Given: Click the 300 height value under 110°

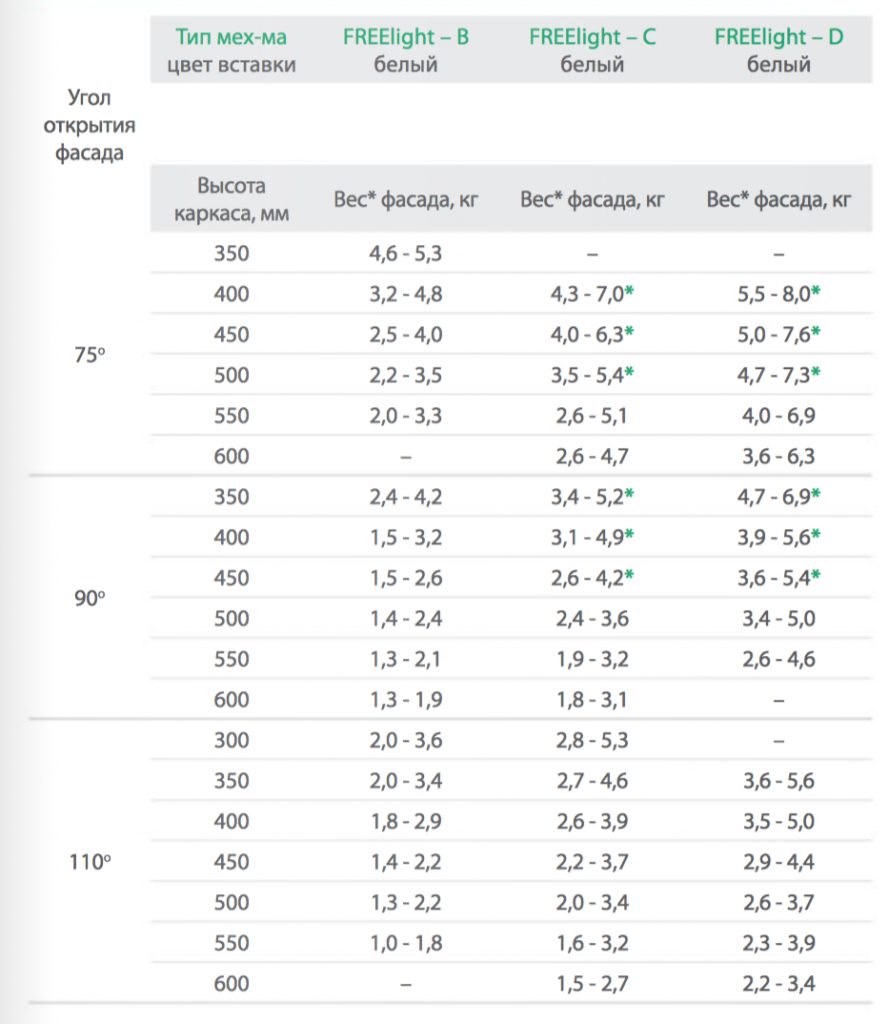Looking at the screenshot, I should click(231, 741).
